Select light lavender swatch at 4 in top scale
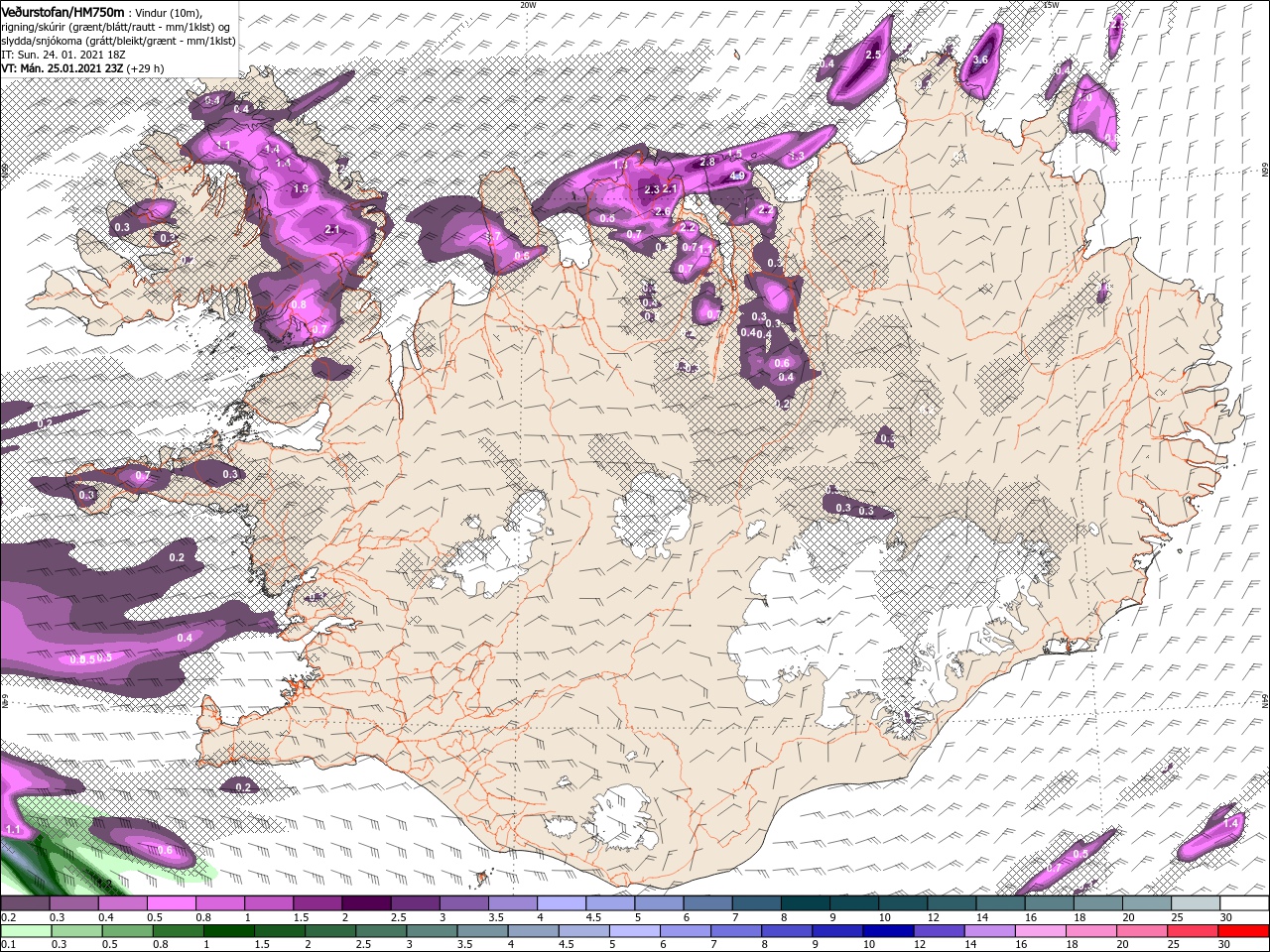1270x952 pixels. coord(560,903)
